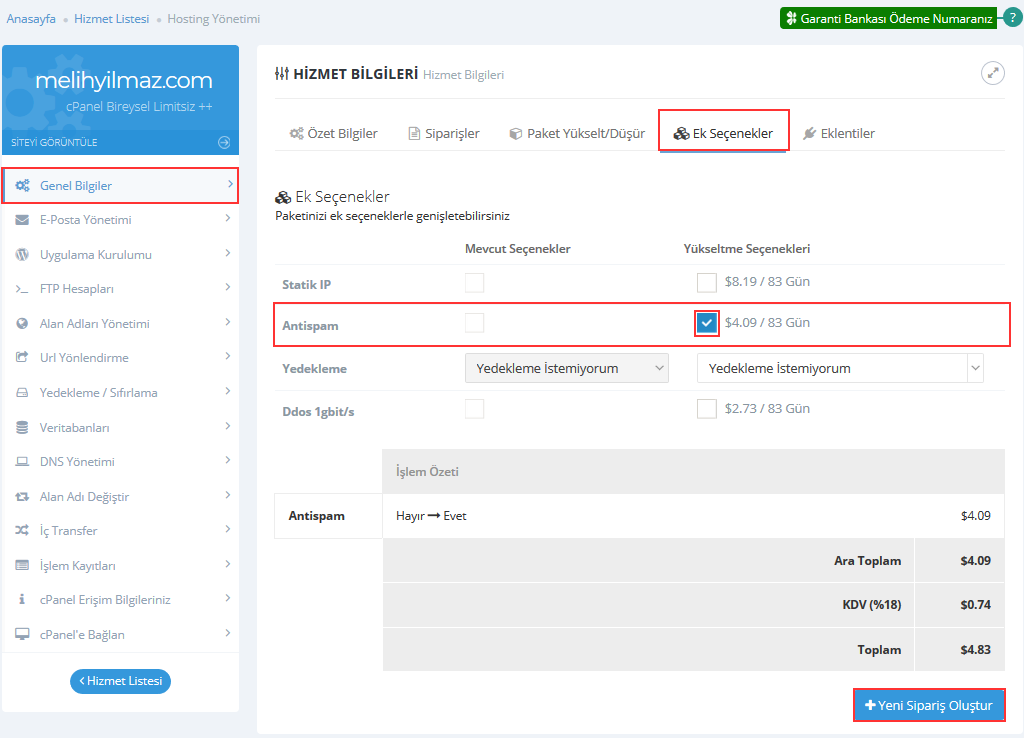Click the Anasayfa breadcrumb link
This screenshot has height=738, width=1024.
pyautogui.click(x=31, y=19)
